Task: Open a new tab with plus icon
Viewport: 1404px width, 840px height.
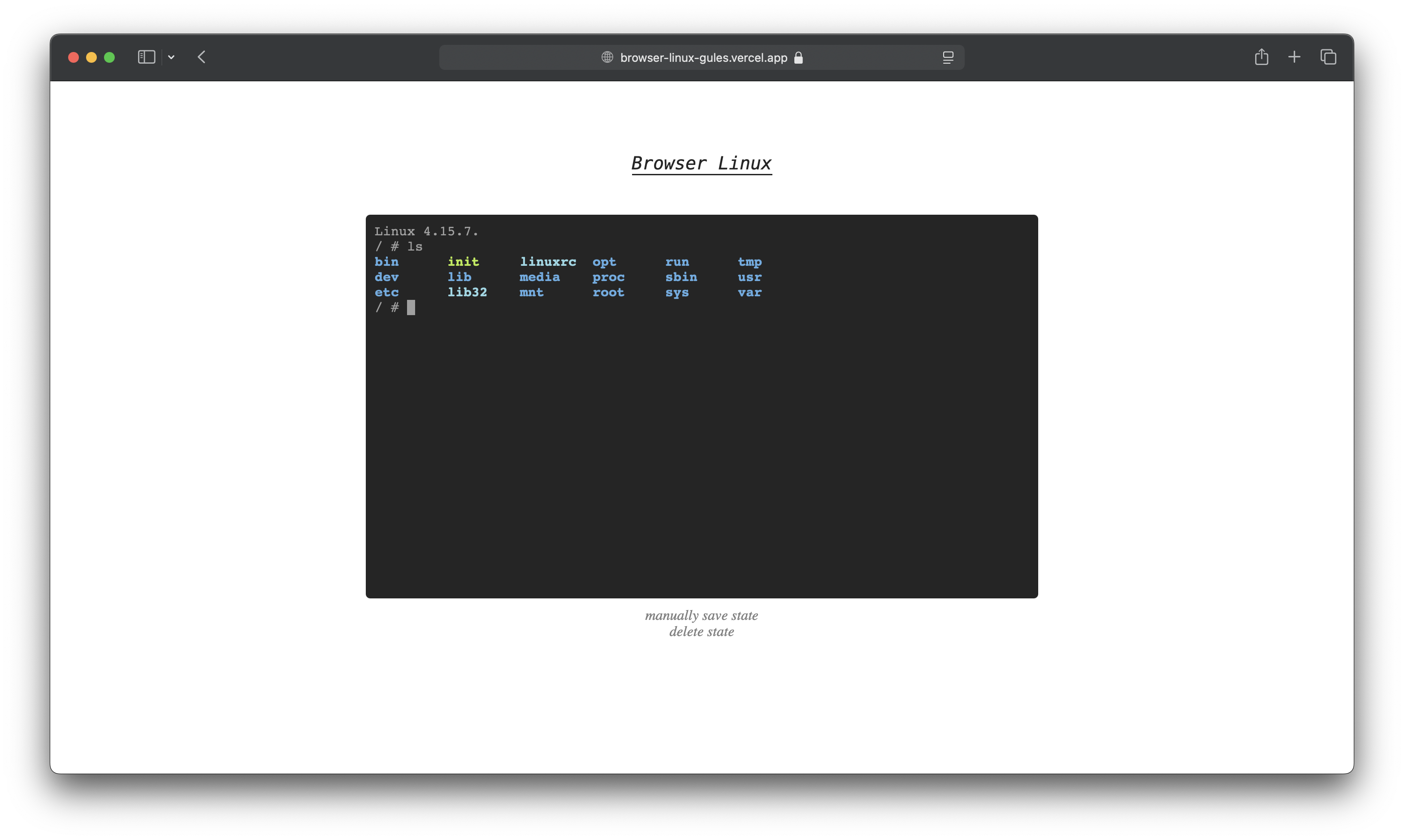Action: click(1294, 57)
